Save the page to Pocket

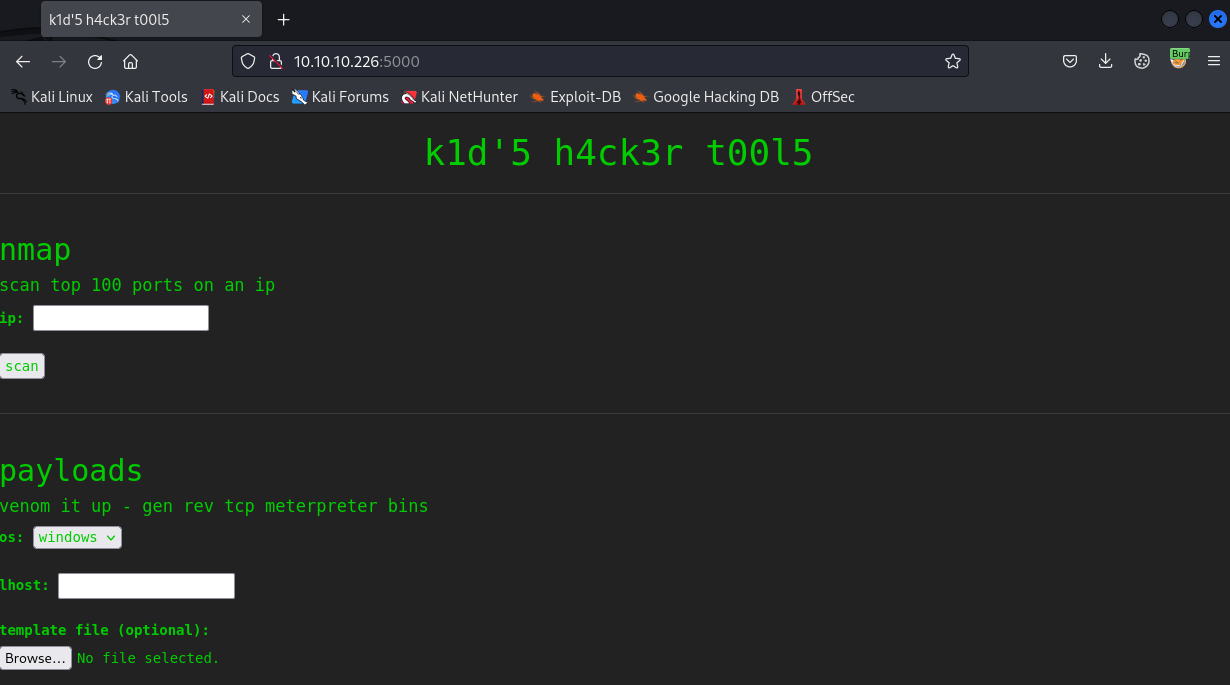coord(1069,61)
